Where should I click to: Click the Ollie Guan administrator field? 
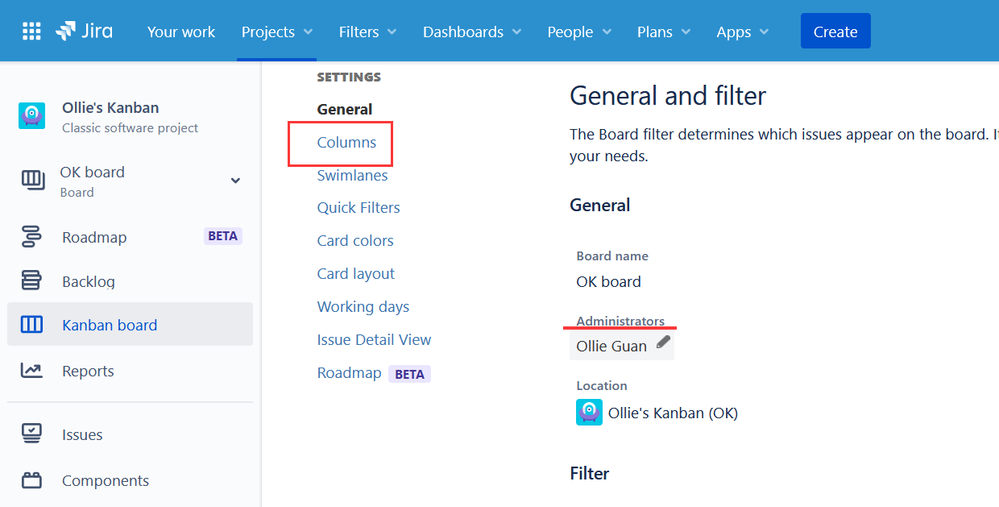(x=621, y=346)
